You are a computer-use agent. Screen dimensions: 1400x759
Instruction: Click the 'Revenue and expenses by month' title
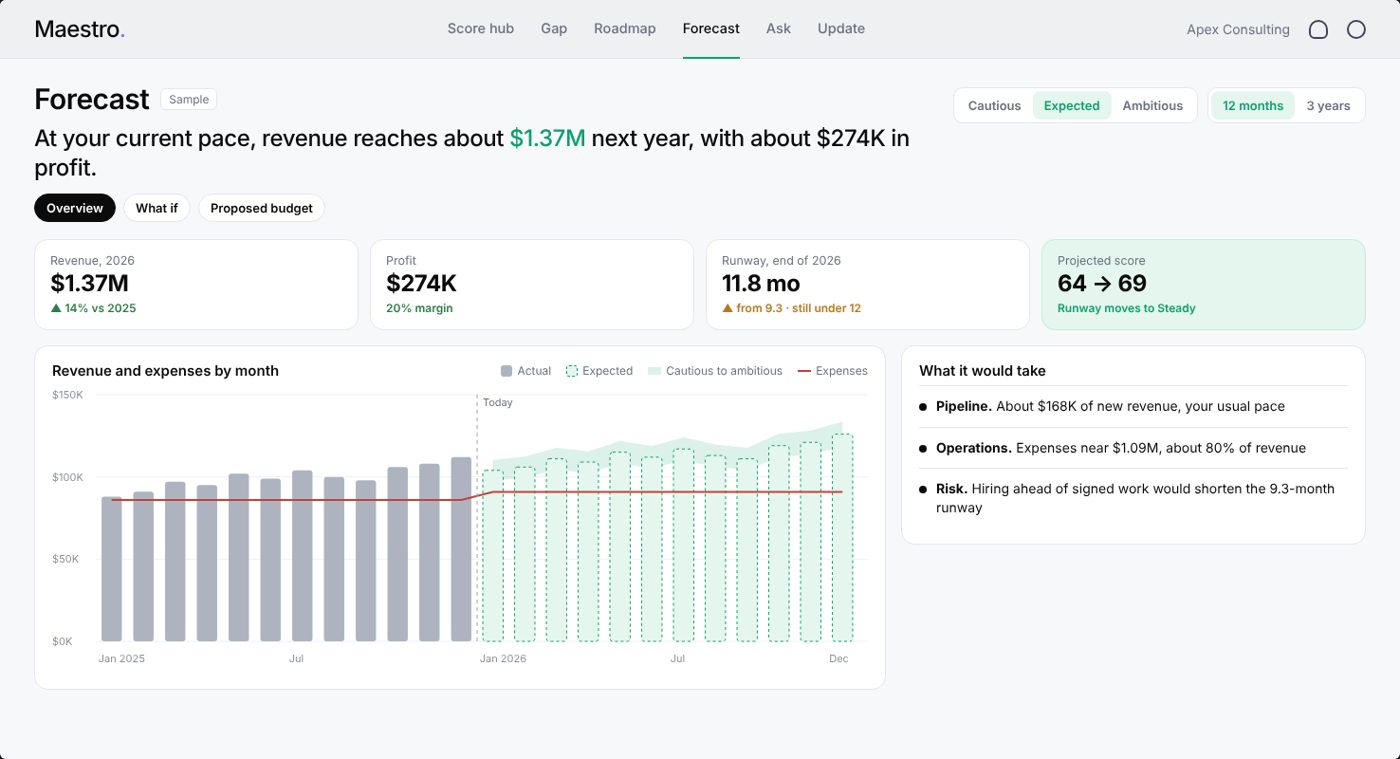165,371
